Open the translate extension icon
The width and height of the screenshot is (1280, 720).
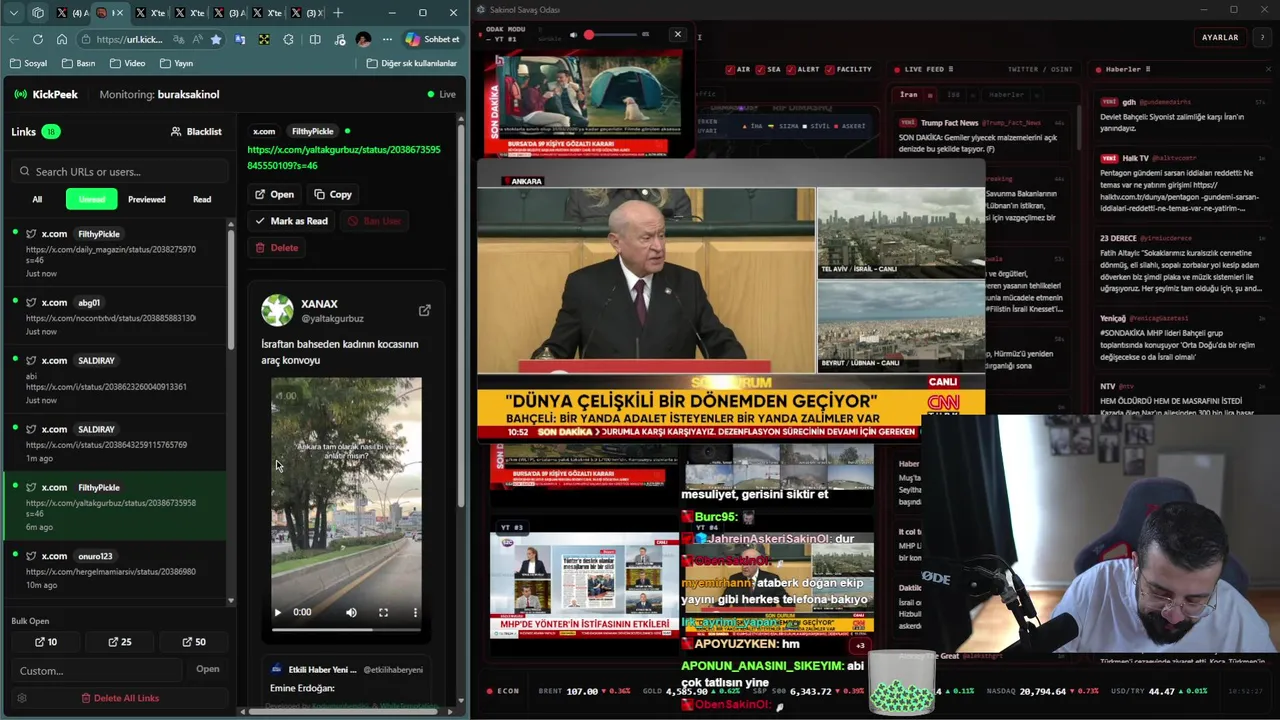(x=240, y=39)
